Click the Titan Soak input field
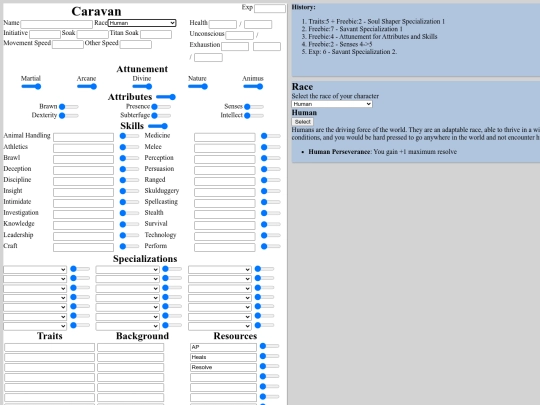 (156, 34)
